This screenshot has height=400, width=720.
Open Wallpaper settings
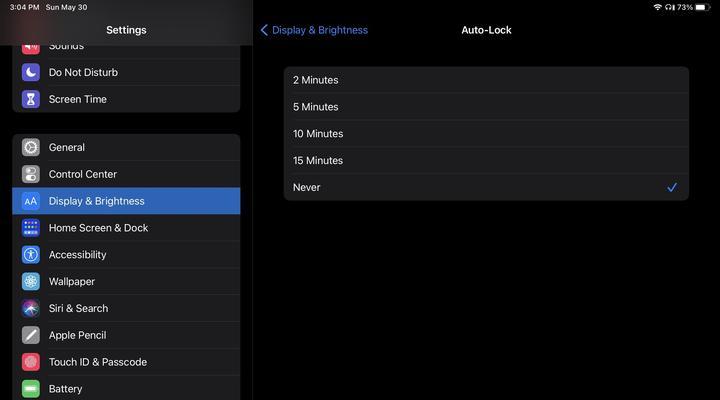[126, 282]
